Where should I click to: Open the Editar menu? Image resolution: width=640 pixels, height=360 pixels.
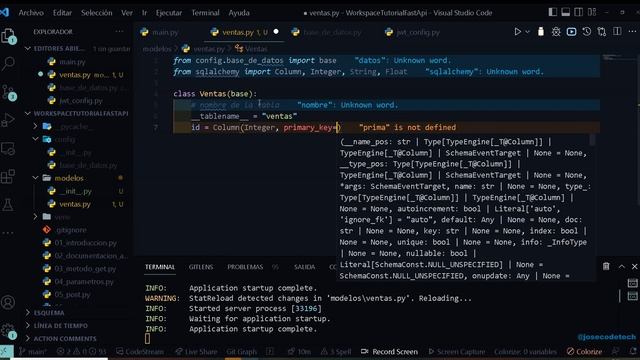click(62, 13)
